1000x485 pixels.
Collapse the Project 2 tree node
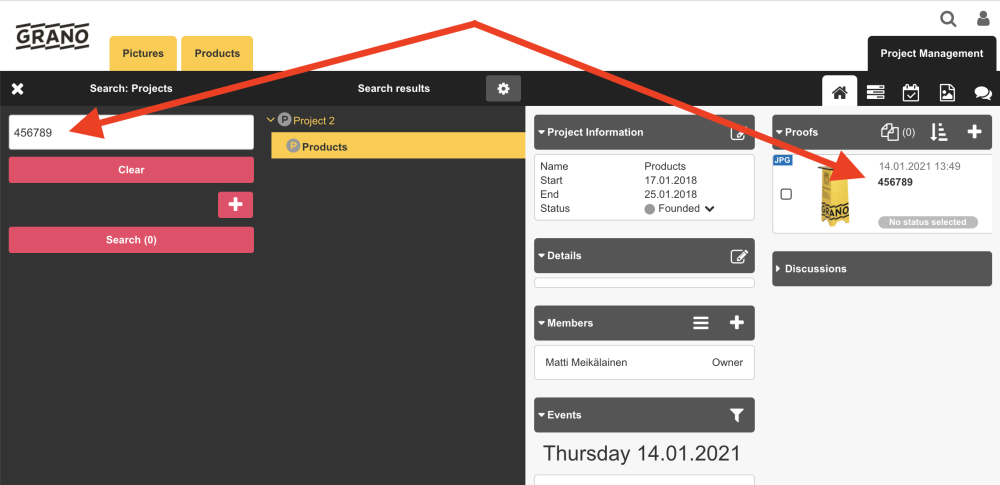coord(270,120)
